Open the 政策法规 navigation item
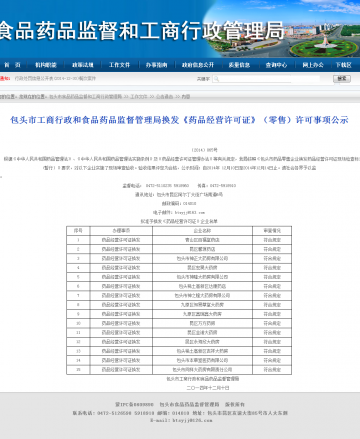Image resolution: width=360 pixels, height=439 pixels. pos(83,65)
